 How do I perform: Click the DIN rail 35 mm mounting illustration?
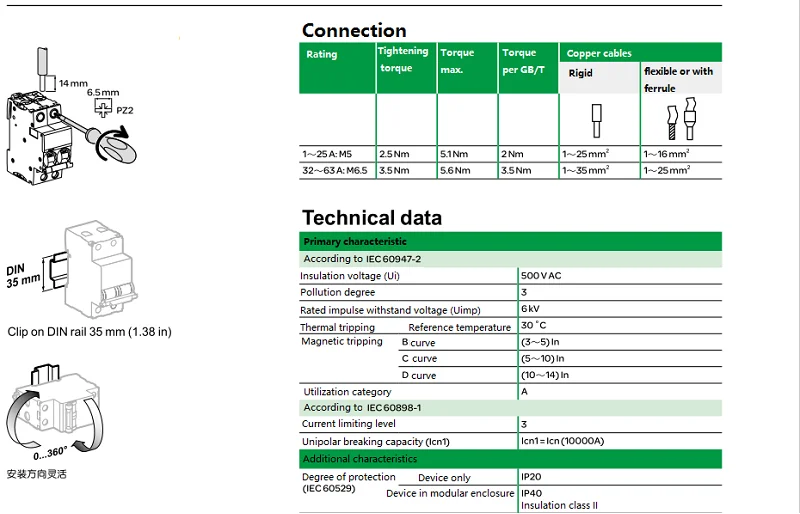pyautogui.click(x=72, y=271)
